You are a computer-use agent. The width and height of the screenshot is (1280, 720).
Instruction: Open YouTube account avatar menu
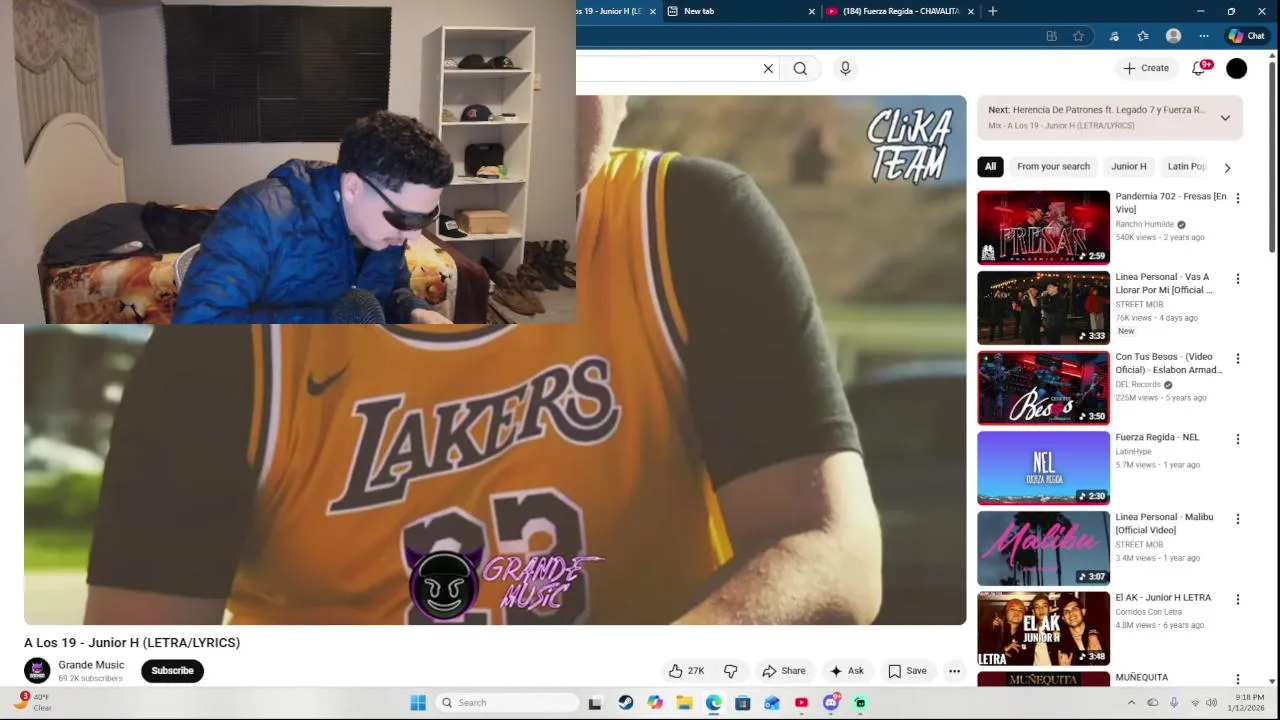click(x=1237, y=68)
